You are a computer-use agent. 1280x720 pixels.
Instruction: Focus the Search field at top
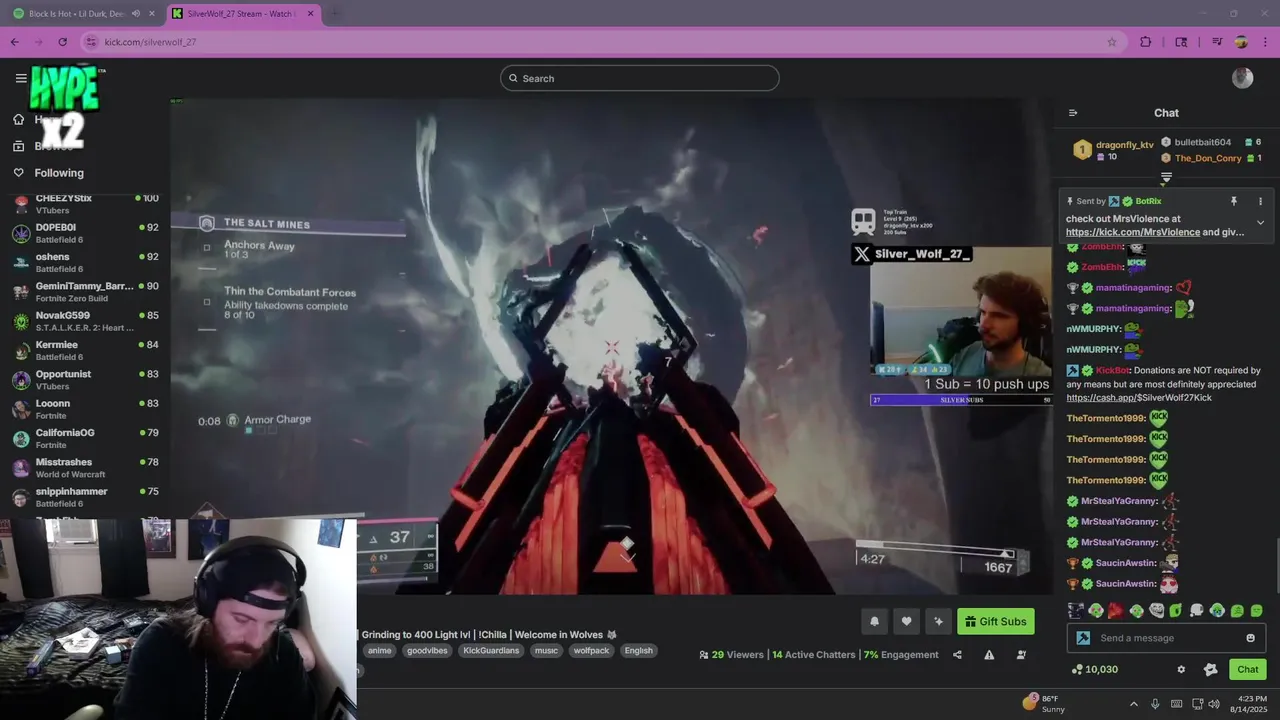point(640,78)
